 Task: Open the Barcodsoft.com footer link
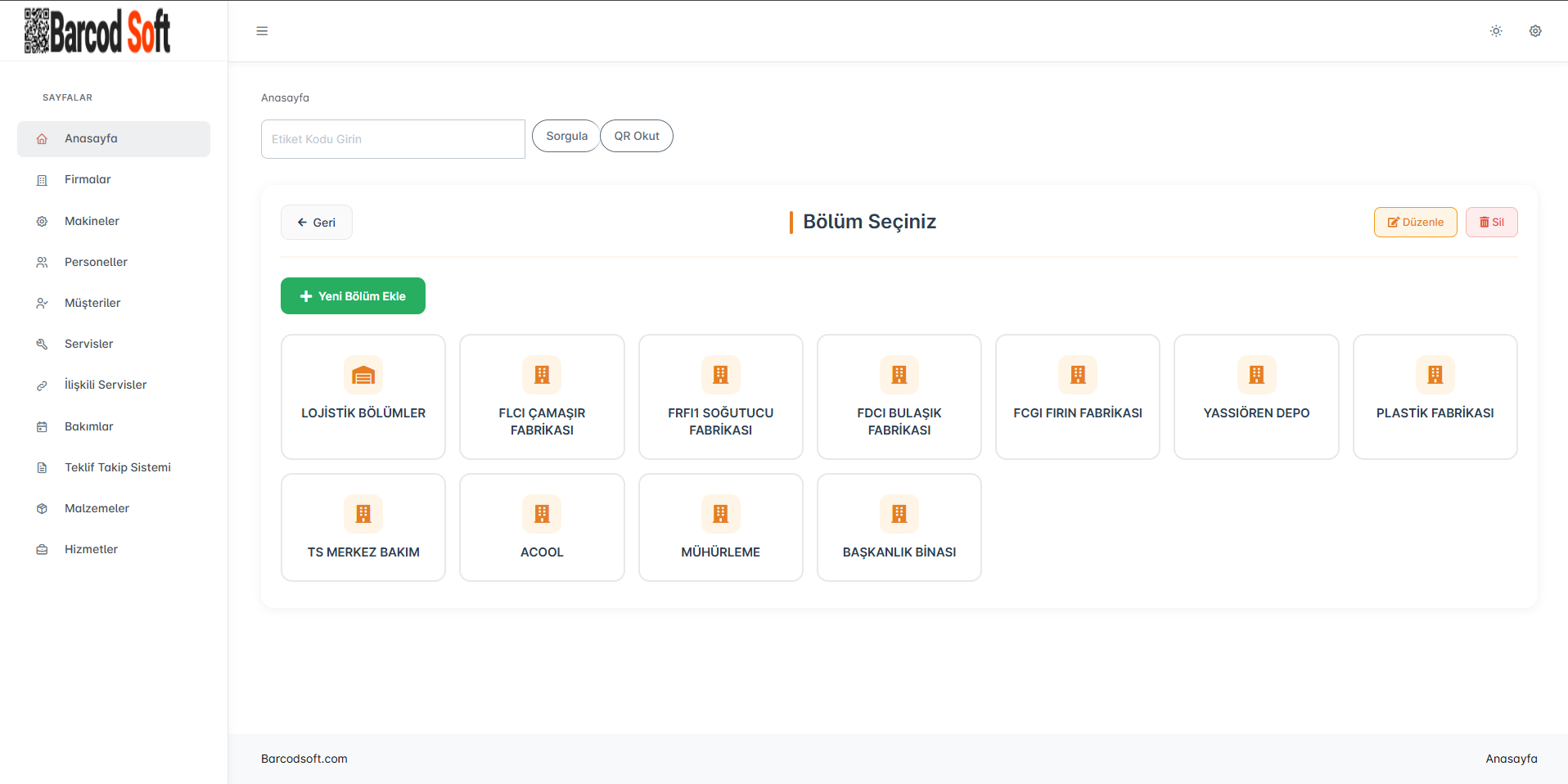point(304,759)
